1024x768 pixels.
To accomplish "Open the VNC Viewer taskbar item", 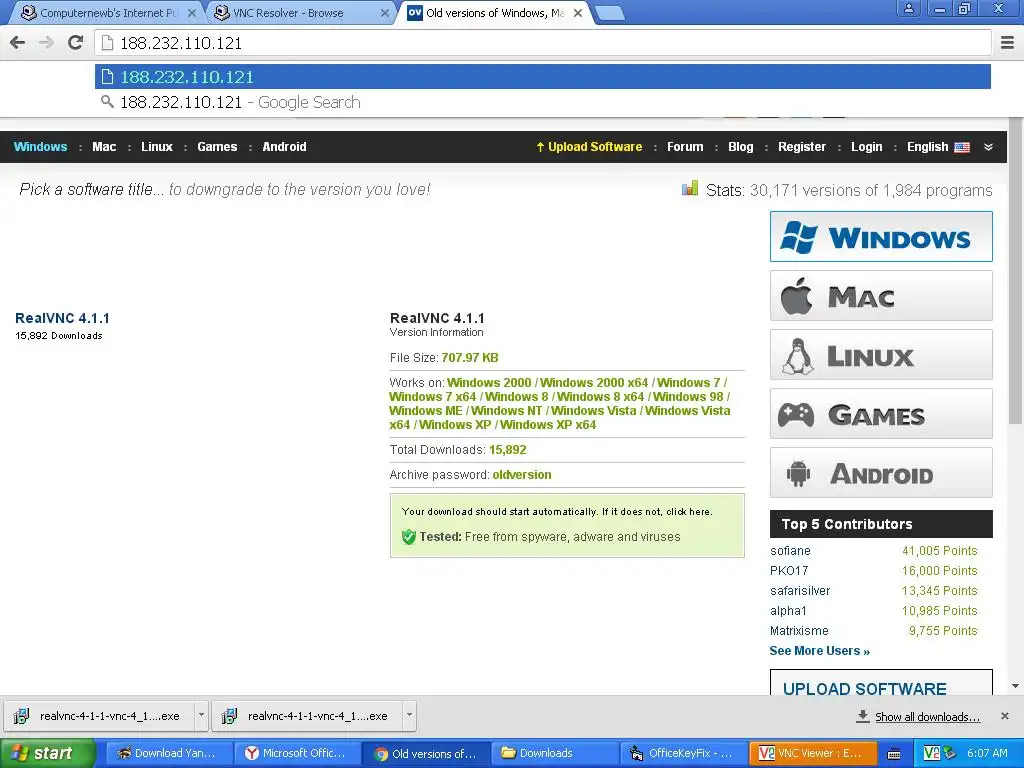I will 812,754.
